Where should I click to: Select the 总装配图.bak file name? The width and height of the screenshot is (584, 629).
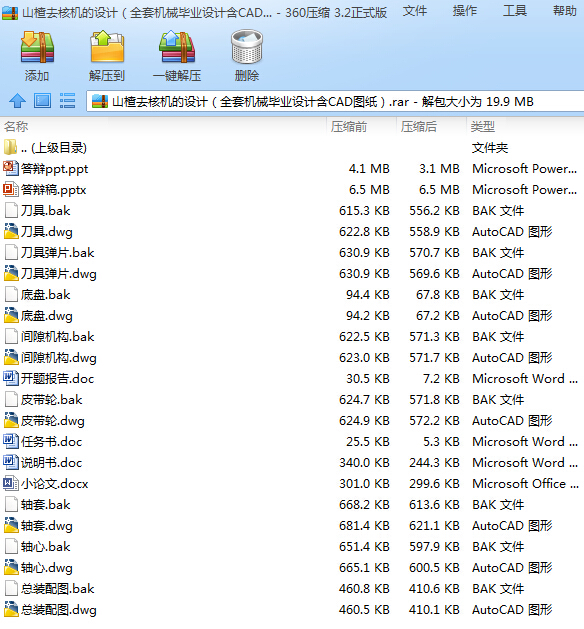(x=58, y=588)
